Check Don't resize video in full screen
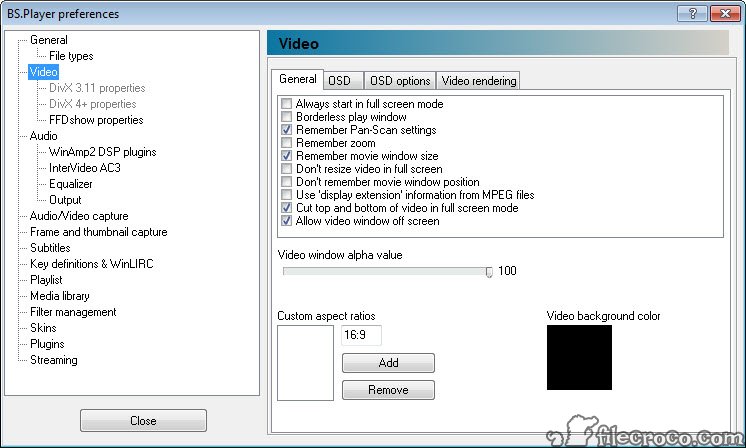This screenshot has width=746, height=448. (x=286, y=169)
